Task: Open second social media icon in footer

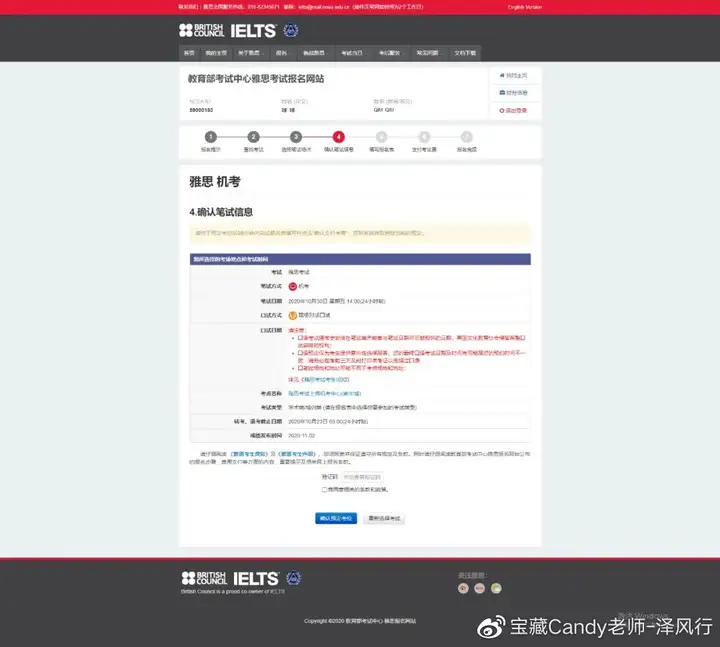Action: 479,588
